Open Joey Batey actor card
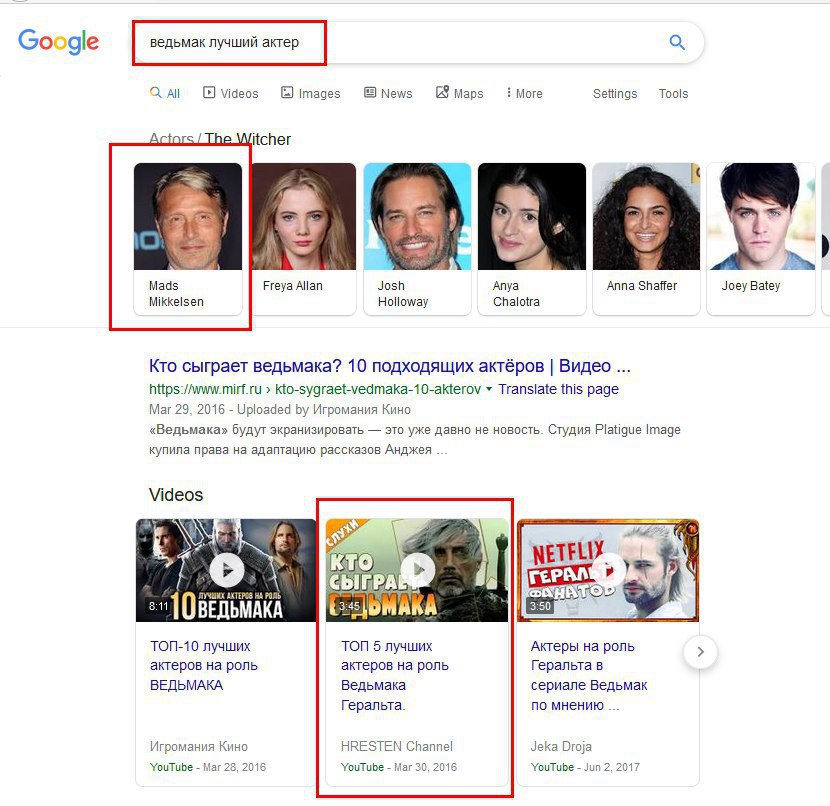Viewport: 830px width, 806px height. click(x=761, y=239)
